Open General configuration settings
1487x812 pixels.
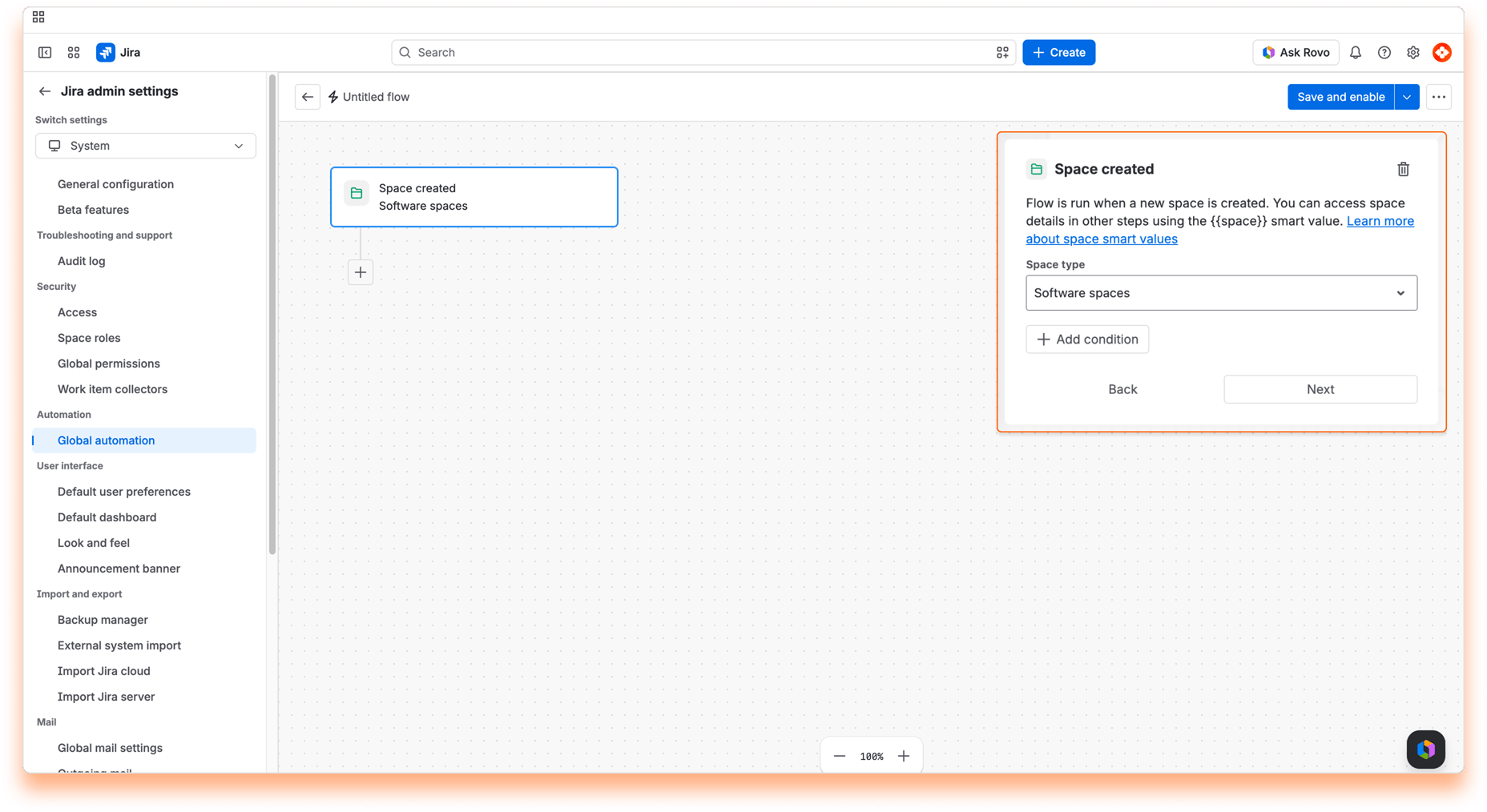click(x=115, y=184)
